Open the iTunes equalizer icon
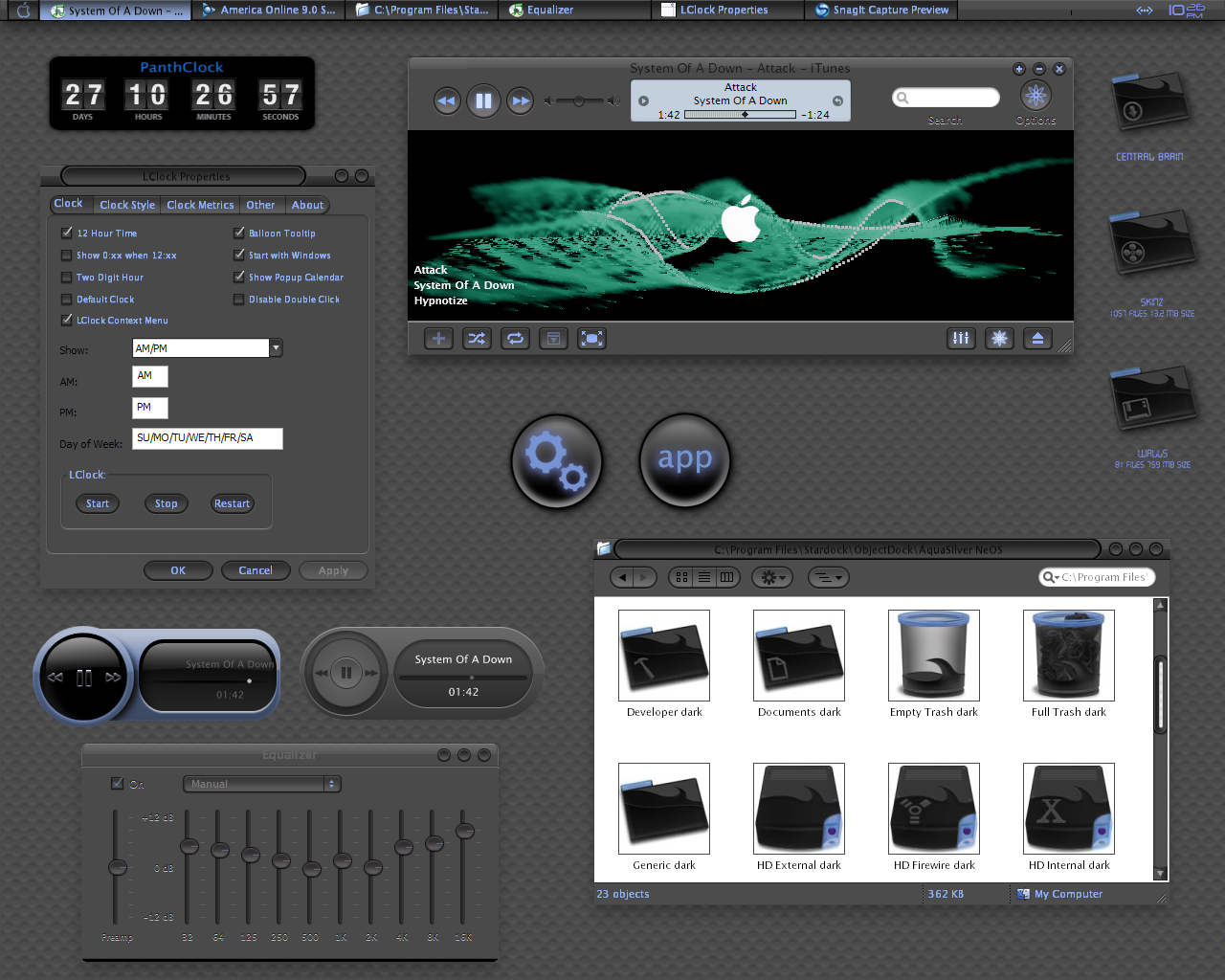Screen dimensions: 1225x980 (x=961, y=339)
